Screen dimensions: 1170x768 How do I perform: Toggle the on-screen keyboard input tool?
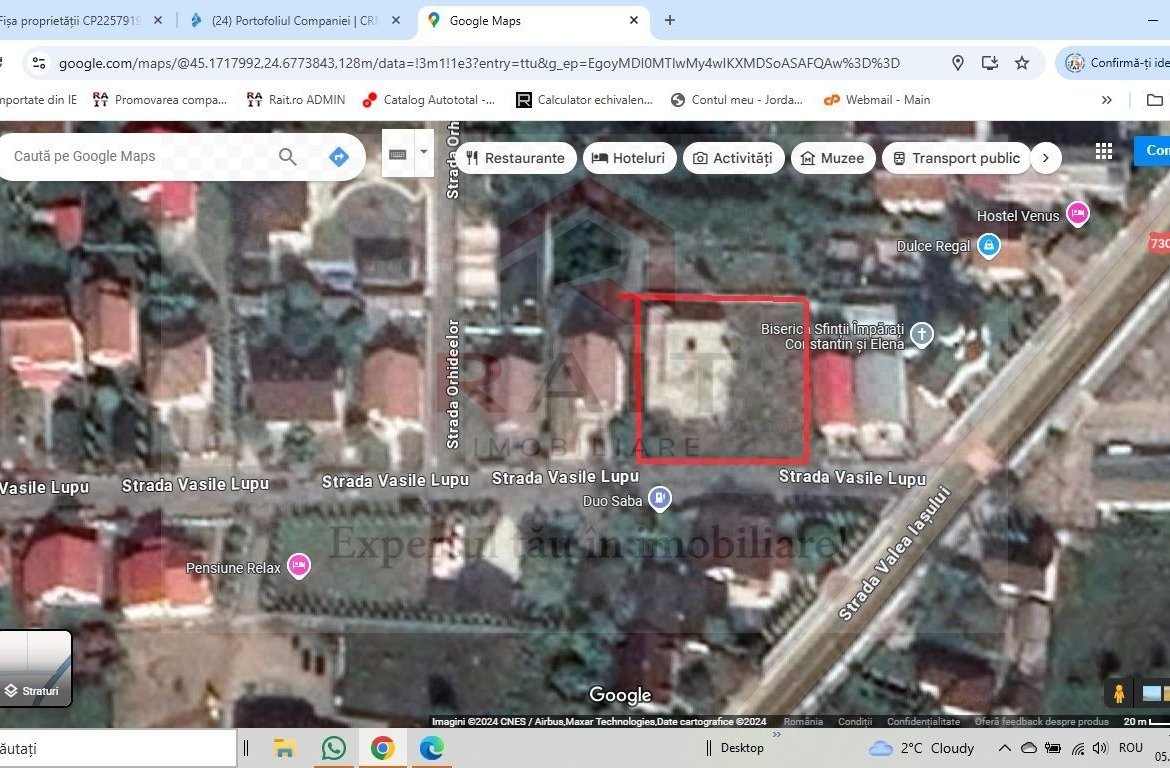[398, 154]
